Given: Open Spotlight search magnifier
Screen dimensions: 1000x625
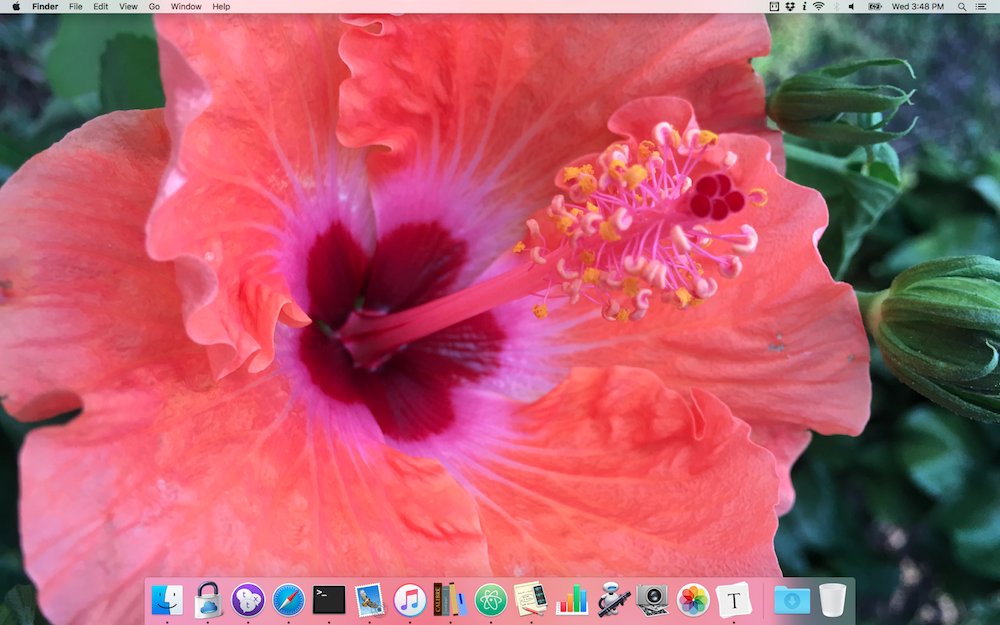Looking at the screenshot, I should (962, 6).
